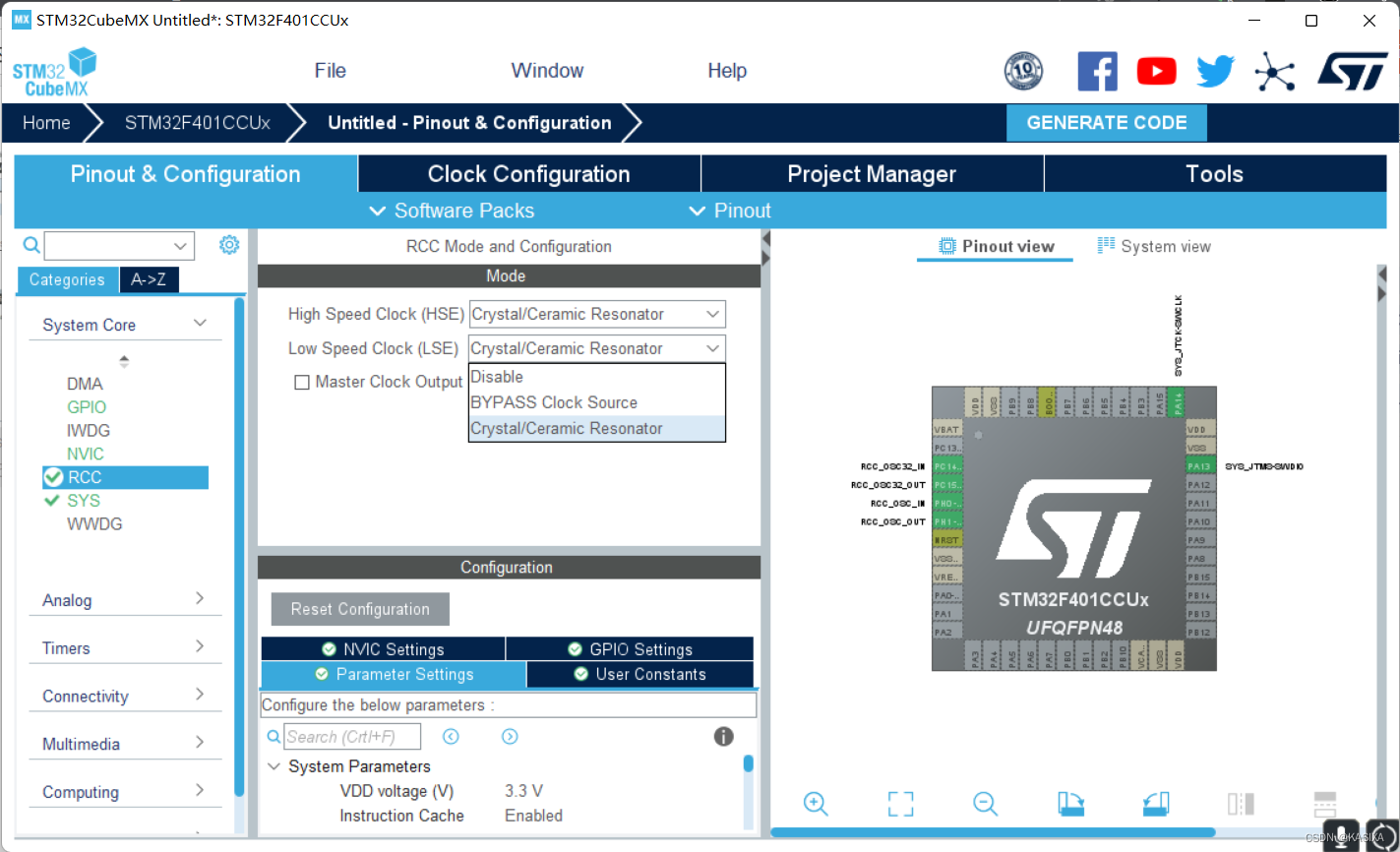Open the Window menu
This screenshot has width=1400, height=852.
click(547, 71)
